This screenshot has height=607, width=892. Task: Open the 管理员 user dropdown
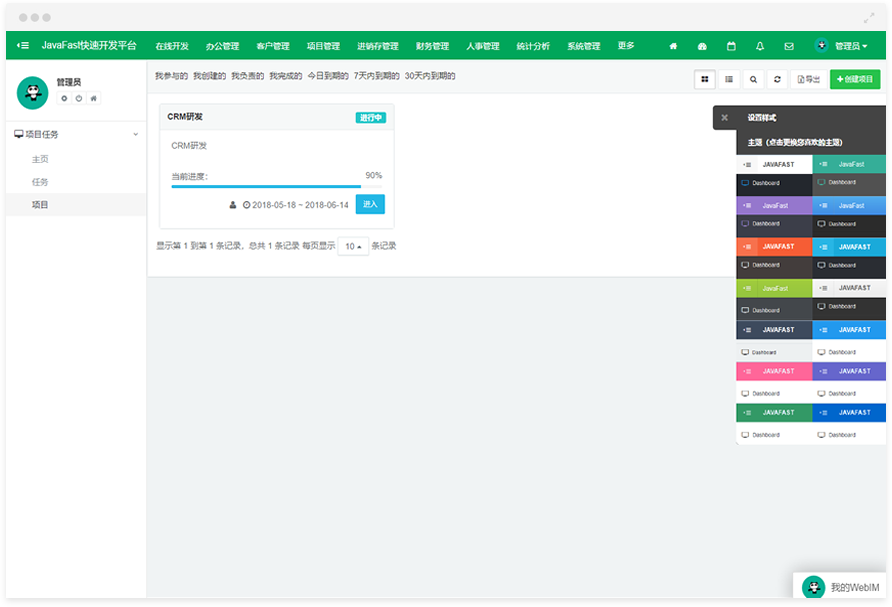[x=841, y=46]
